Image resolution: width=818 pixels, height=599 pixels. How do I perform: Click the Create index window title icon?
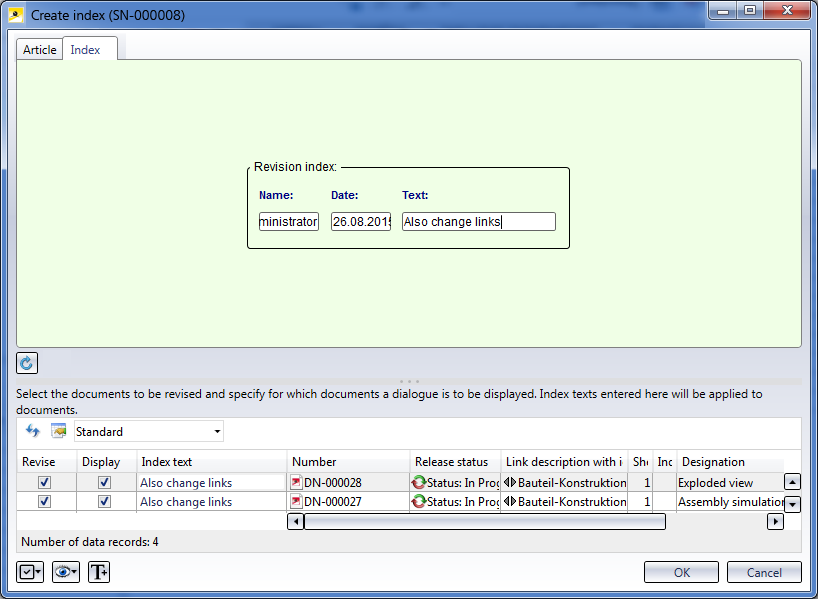(x=16, y=15)
